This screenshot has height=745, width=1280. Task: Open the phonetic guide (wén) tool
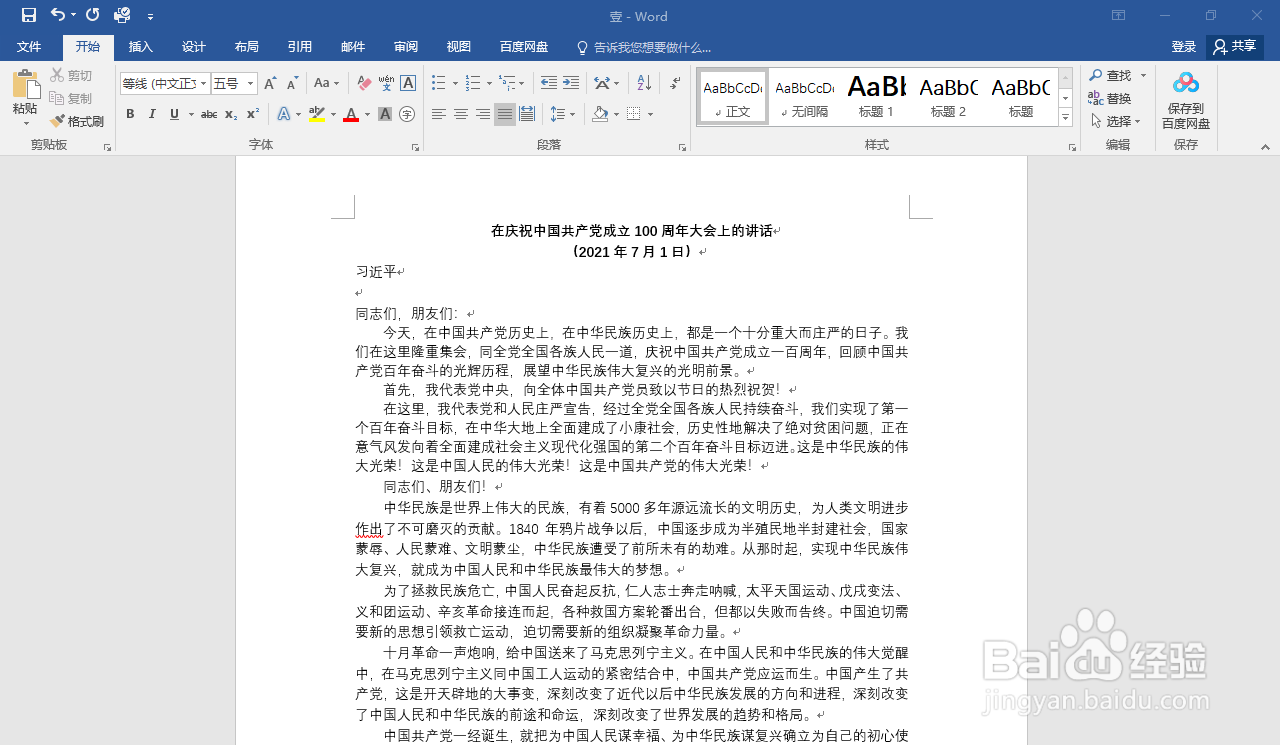pos(386,84)
